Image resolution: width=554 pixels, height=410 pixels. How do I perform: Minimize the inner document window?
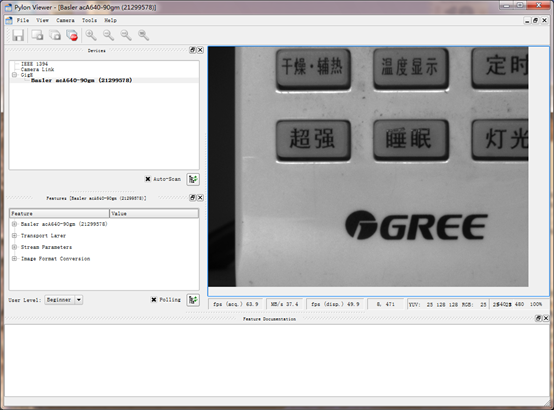click(527, 20)
